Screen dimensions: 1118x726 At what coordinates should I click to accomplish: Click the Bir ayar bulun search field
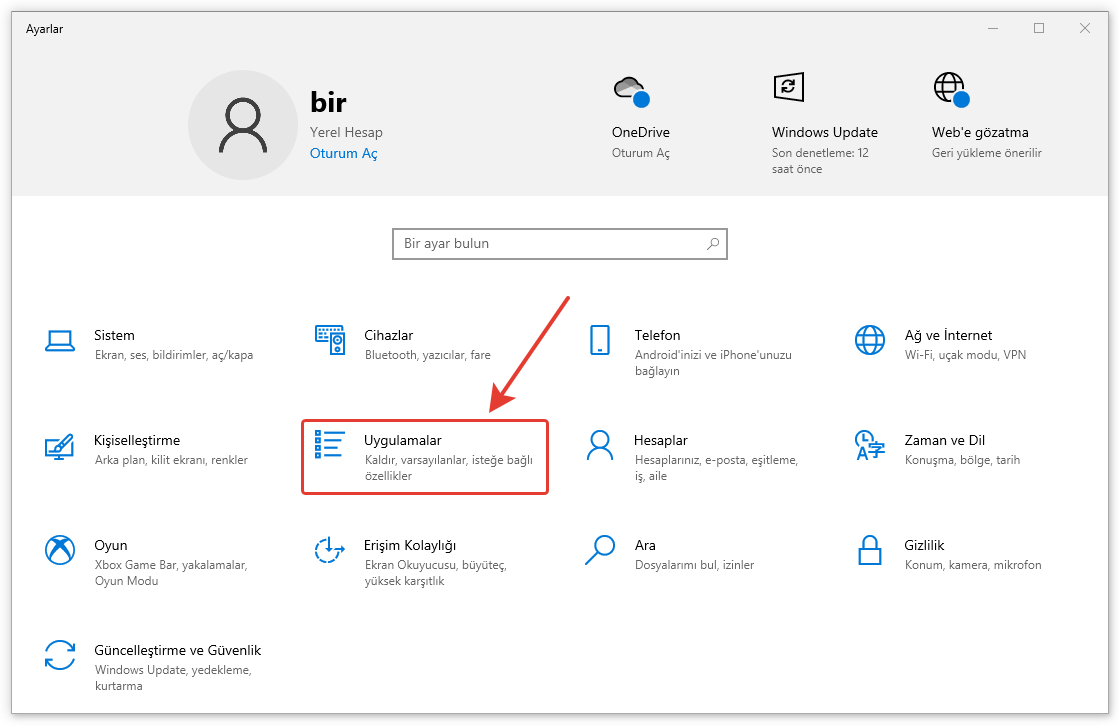point(550,244)
